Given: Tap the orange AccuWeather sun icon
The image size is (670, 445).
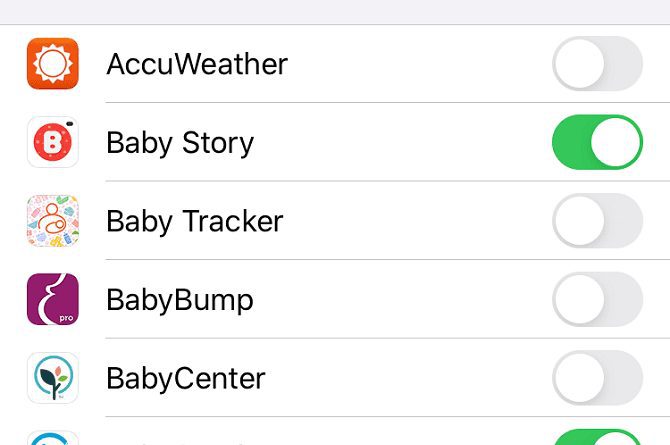Looking at the screenshot, I should pyautogui.click(x=53, y=64).
